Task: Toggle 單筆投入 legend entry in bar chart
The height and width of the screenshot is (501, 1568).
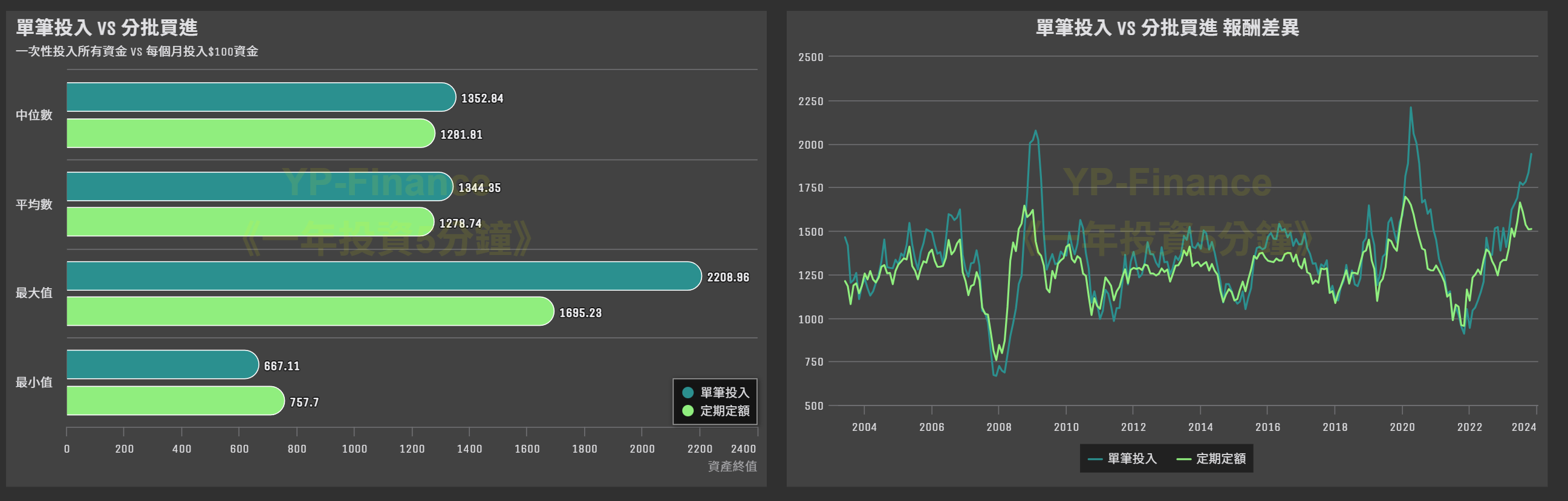Action: pos(717,393)
